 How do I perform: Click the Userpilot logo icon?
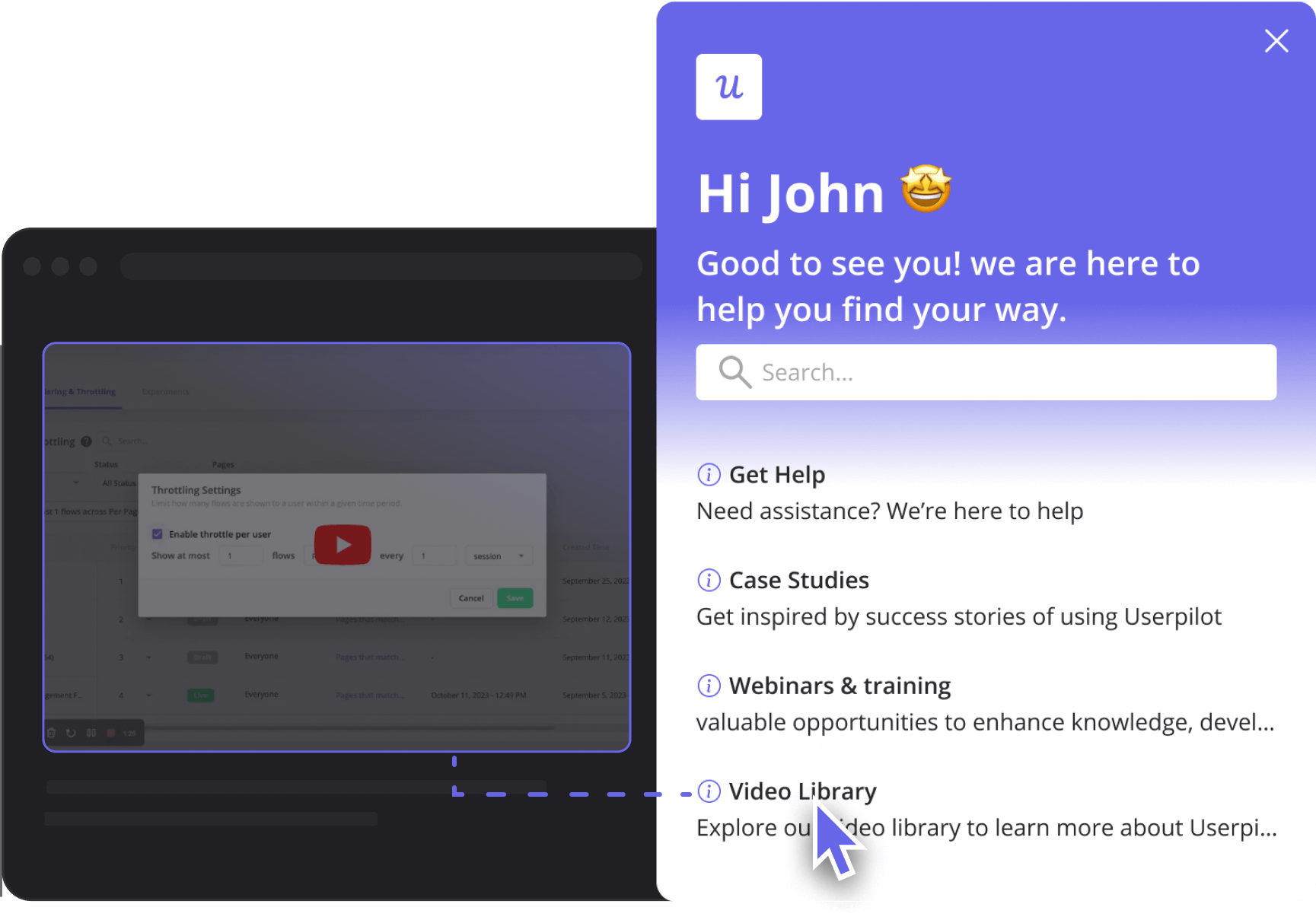pos(728,87)
